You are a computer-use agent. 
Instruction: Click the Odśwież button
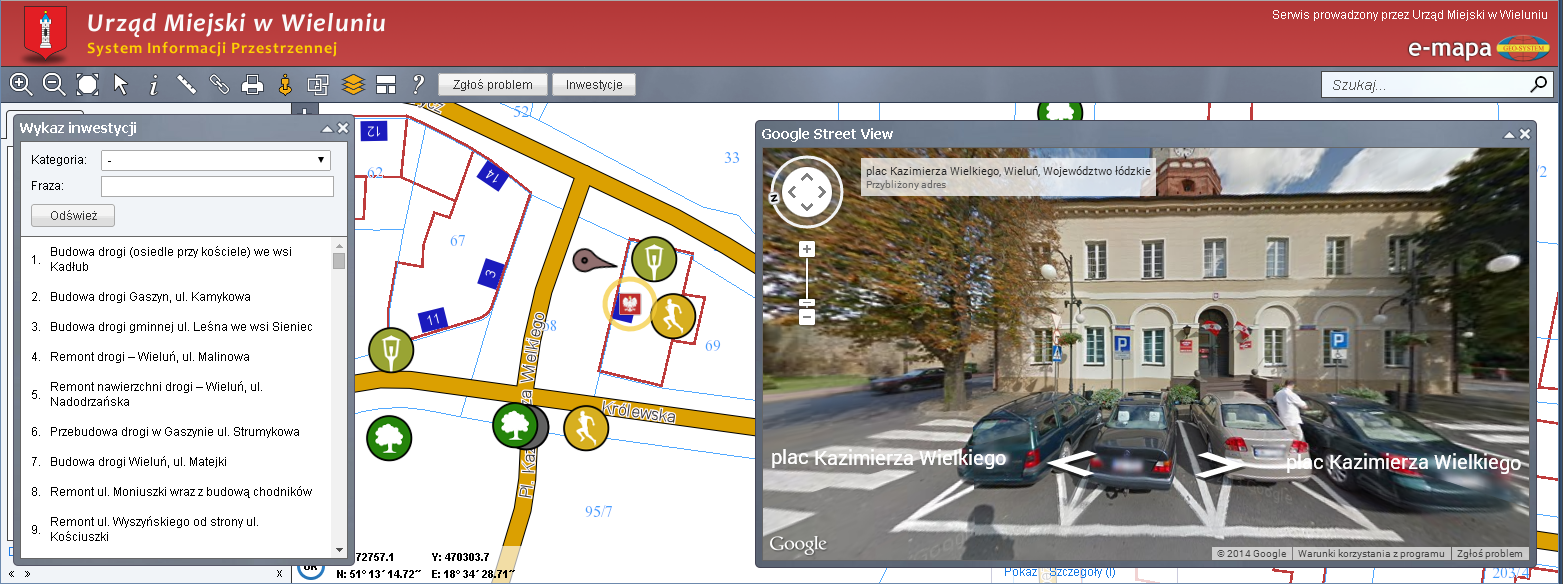click(73, 215)
